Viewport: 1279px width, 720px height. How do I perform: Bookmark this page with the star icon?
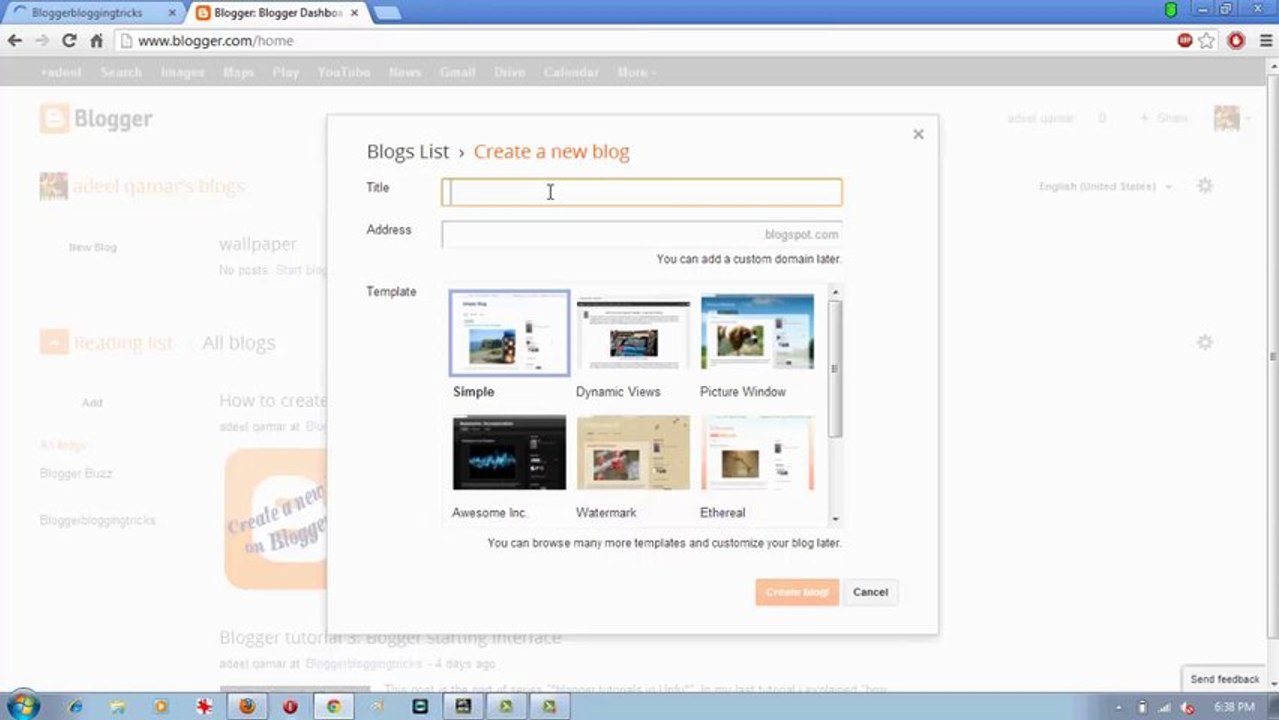1207,41
